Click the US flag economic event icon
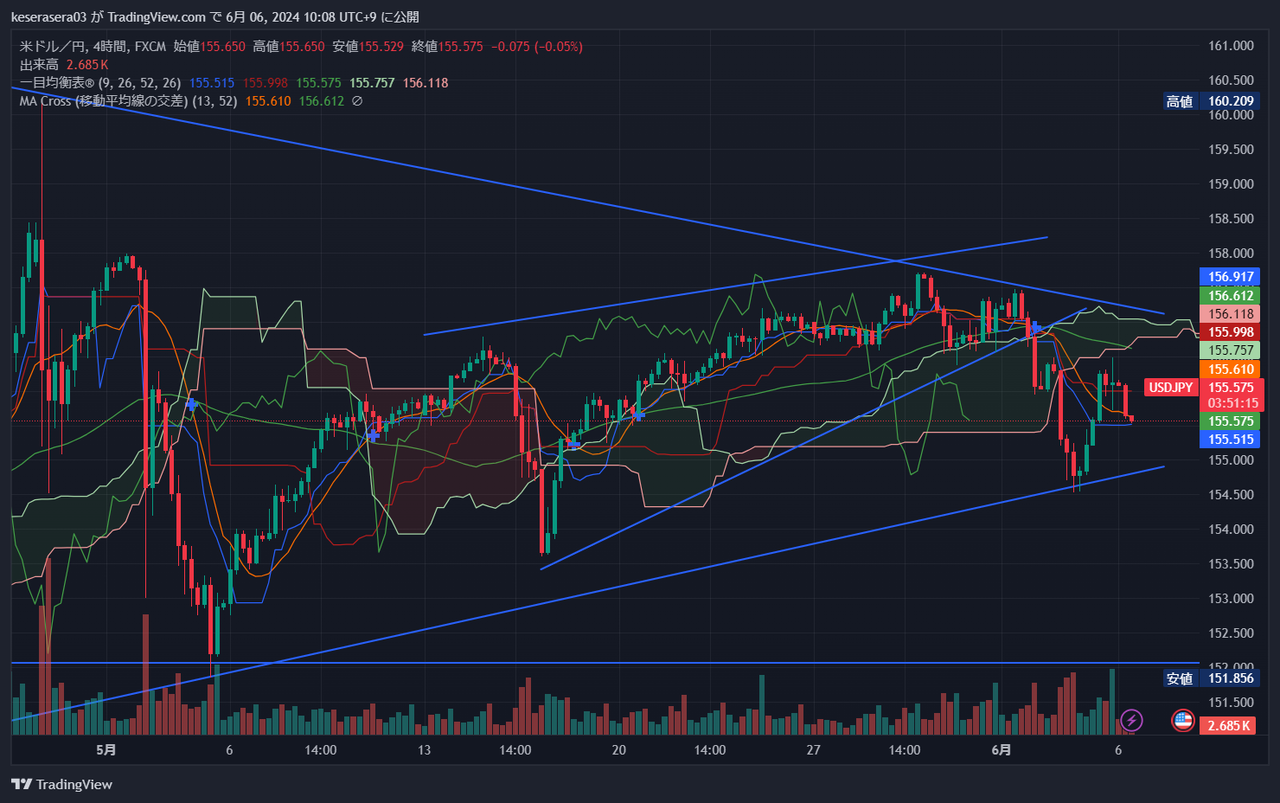 coord(1183,720)
